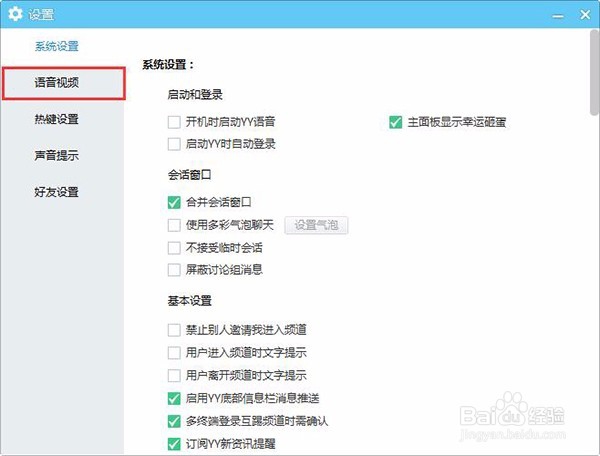Click the 系统设置： page title
600x456 pixels.
168,65
